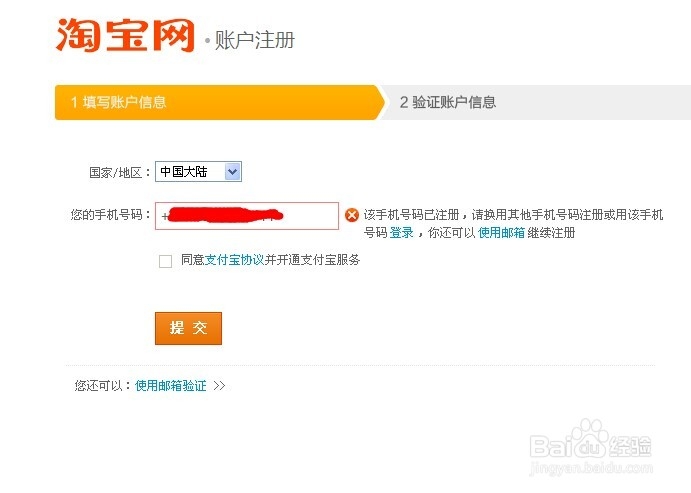
Task: Click the 使用邮箱验证 link at bottom
Action: click(x=171, y=385)
